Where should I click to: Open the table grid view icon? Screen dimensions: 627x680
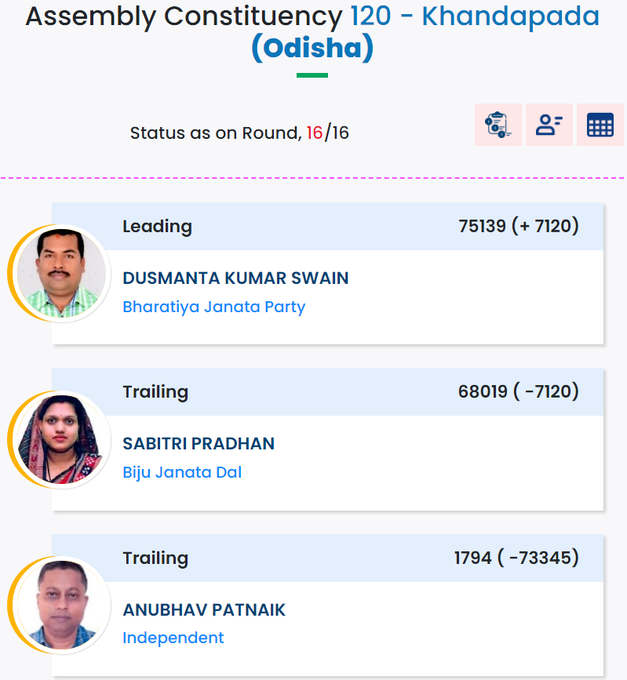(600, 125)
